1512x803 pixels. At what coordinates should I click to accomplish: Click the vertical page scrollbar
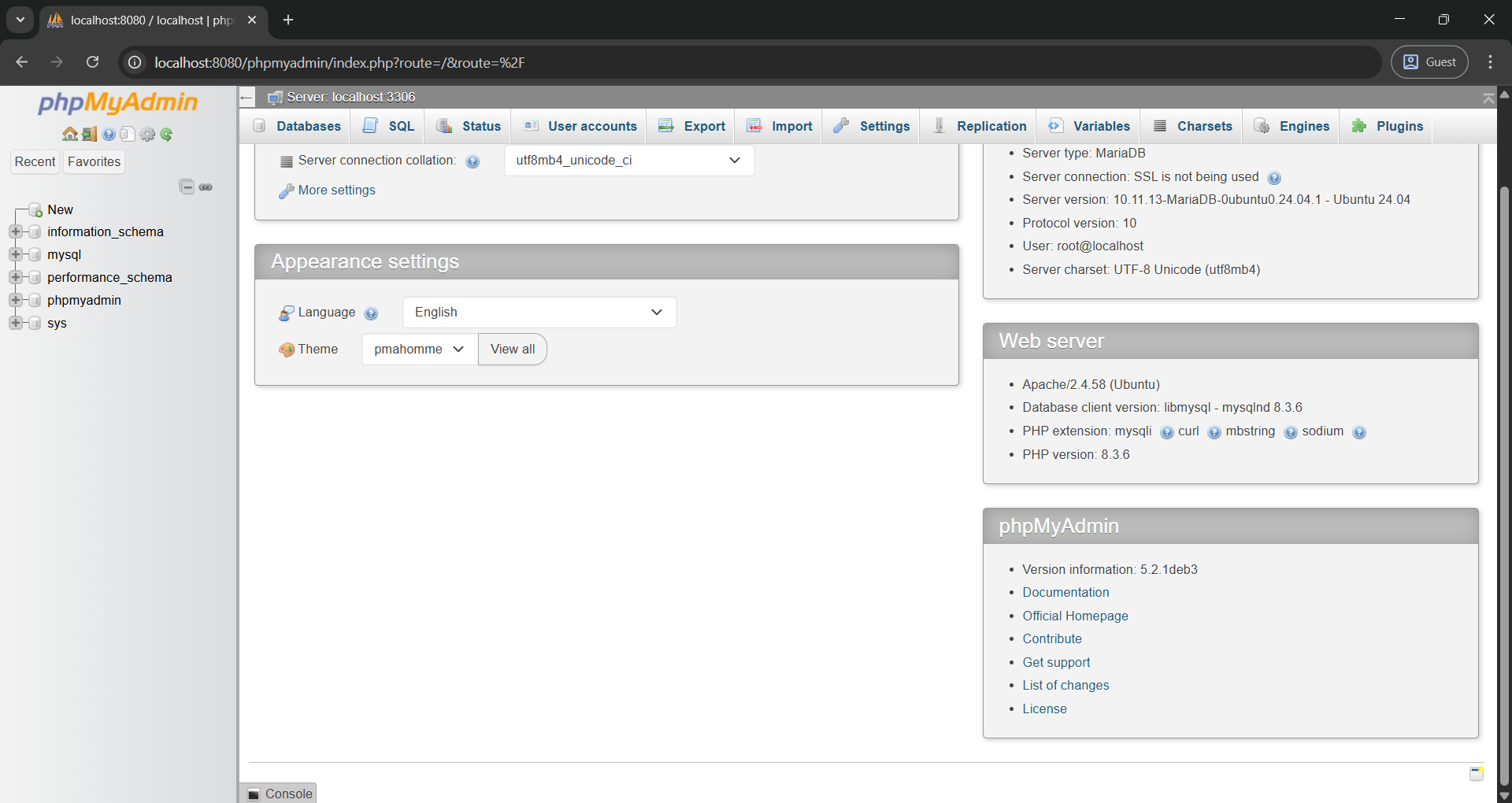(x=1504, y=472)
